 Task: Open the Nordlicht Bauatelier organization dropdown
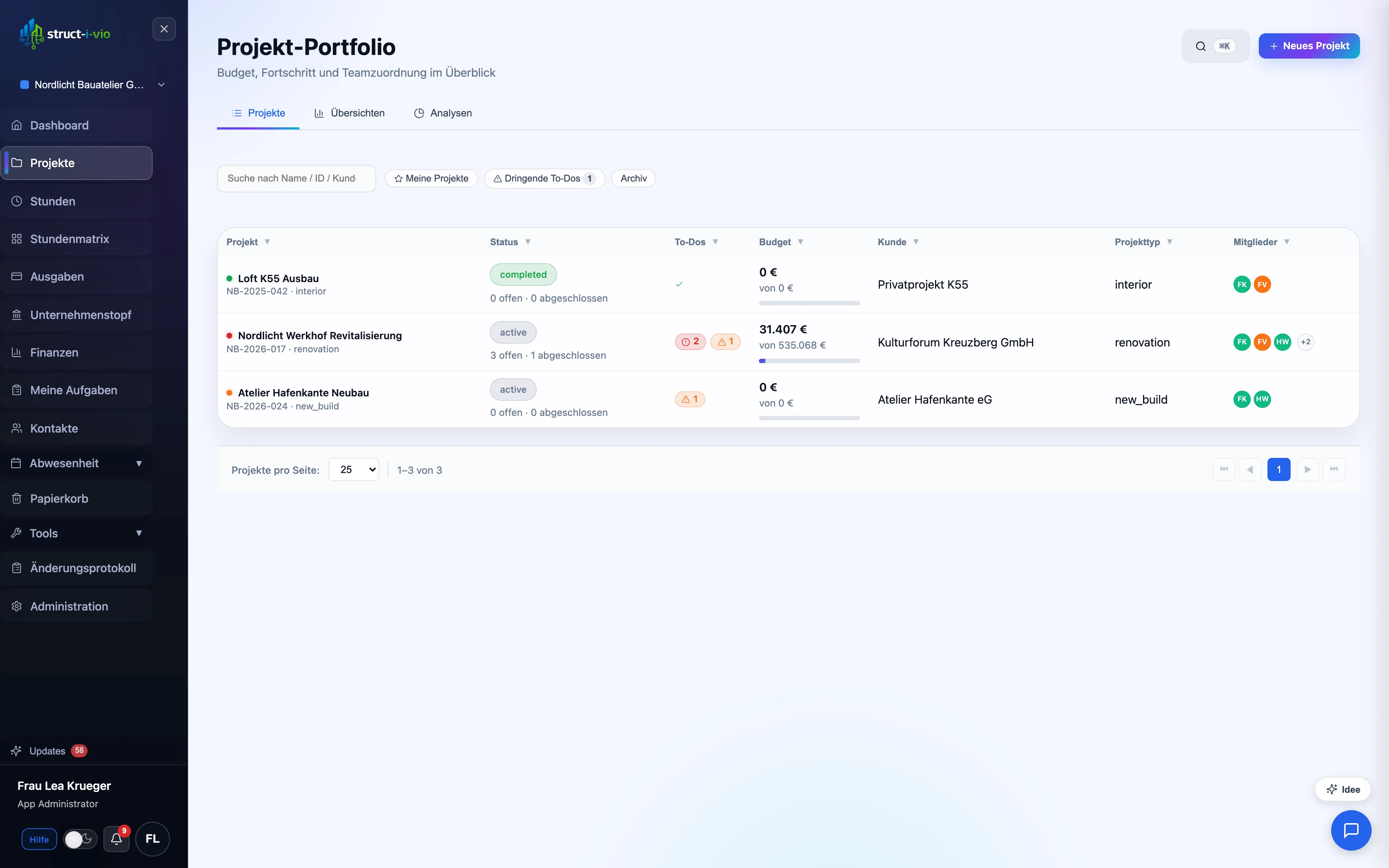click(93, 84)
